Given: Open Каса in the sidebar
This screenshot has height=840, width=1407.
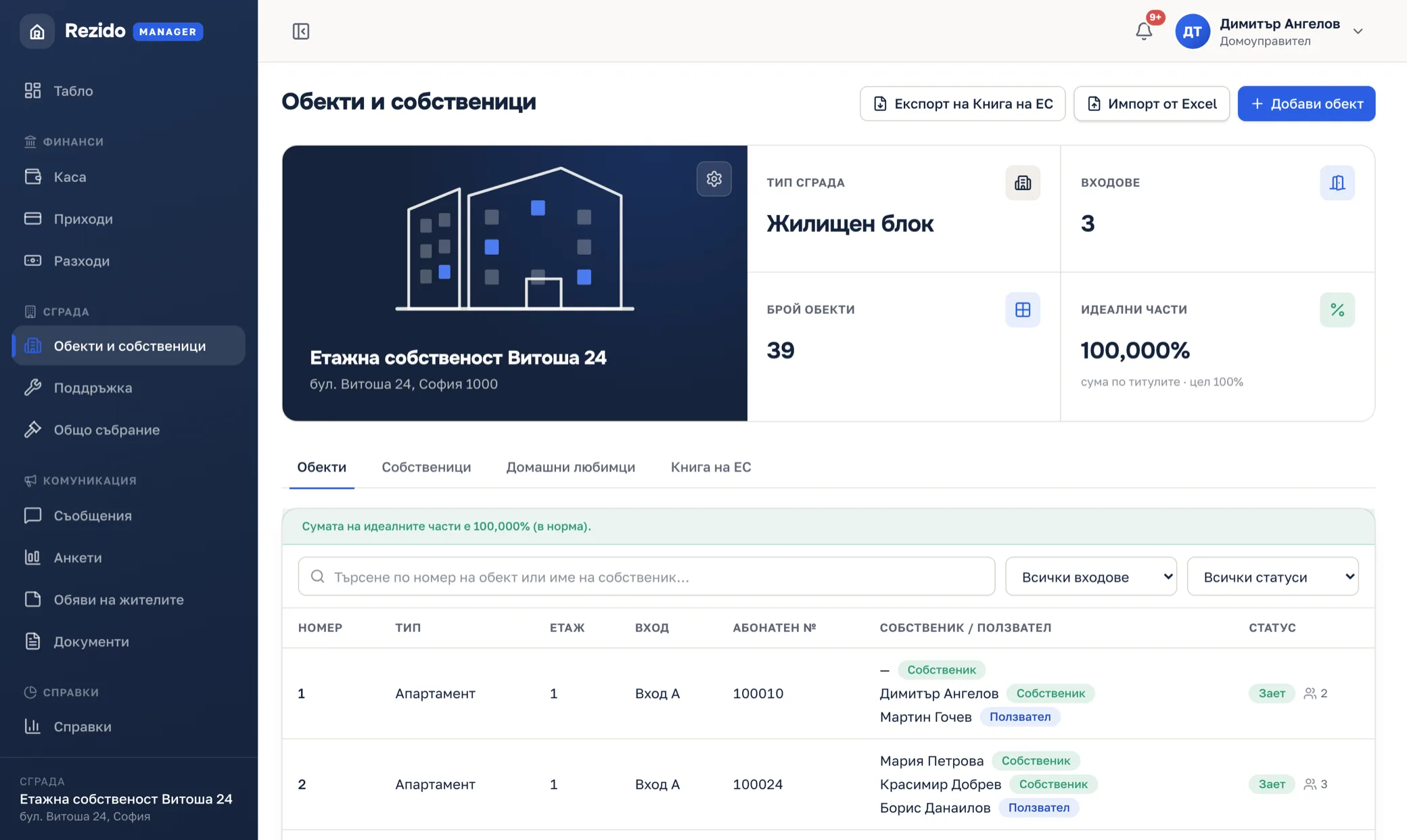Looking at the screenshot, I should click(129, 177).
